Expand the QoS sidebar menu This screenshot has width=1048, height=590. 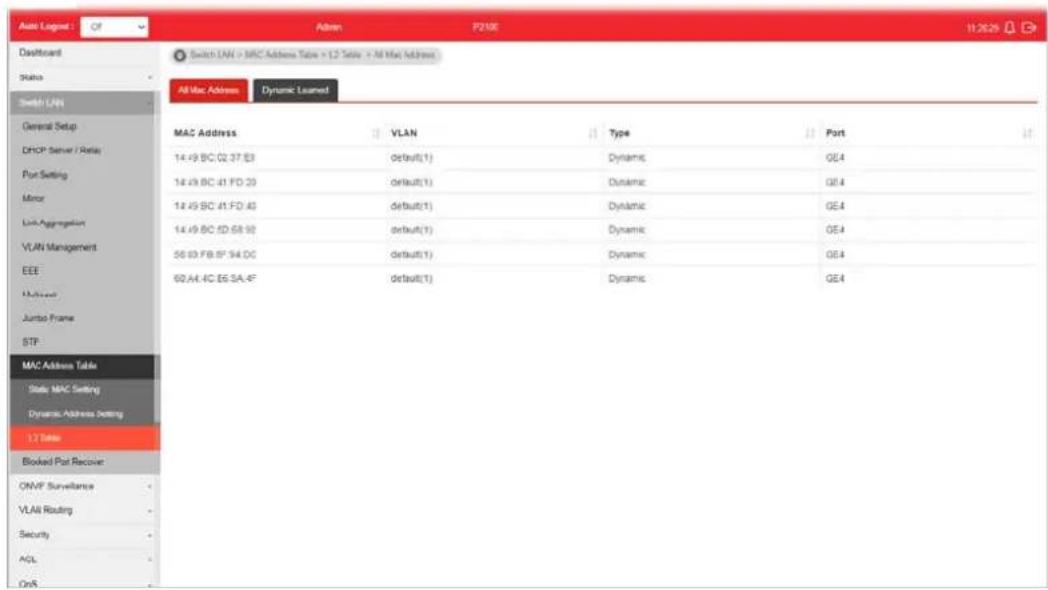(84, 583)
